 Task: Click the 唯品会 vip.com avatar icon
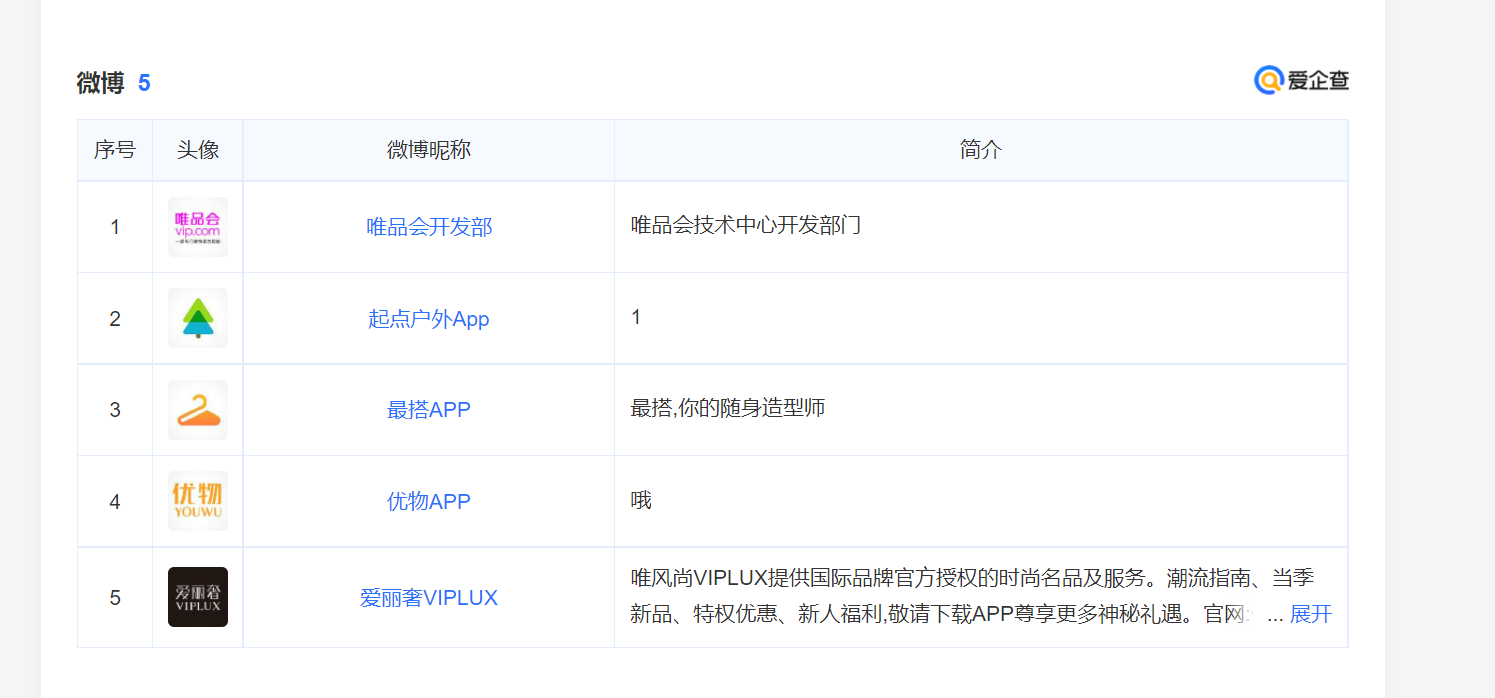tap(198, 227)
